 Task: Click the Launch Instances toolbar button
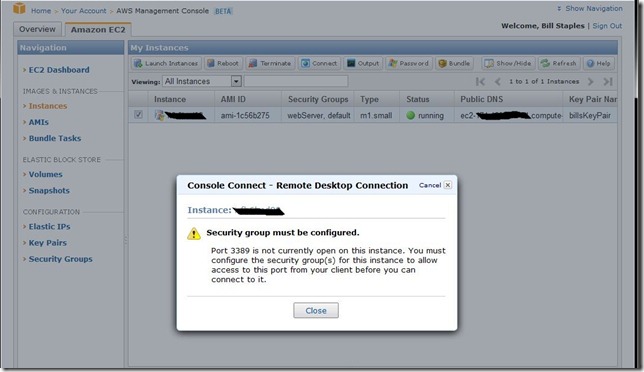tap(166, 63)
